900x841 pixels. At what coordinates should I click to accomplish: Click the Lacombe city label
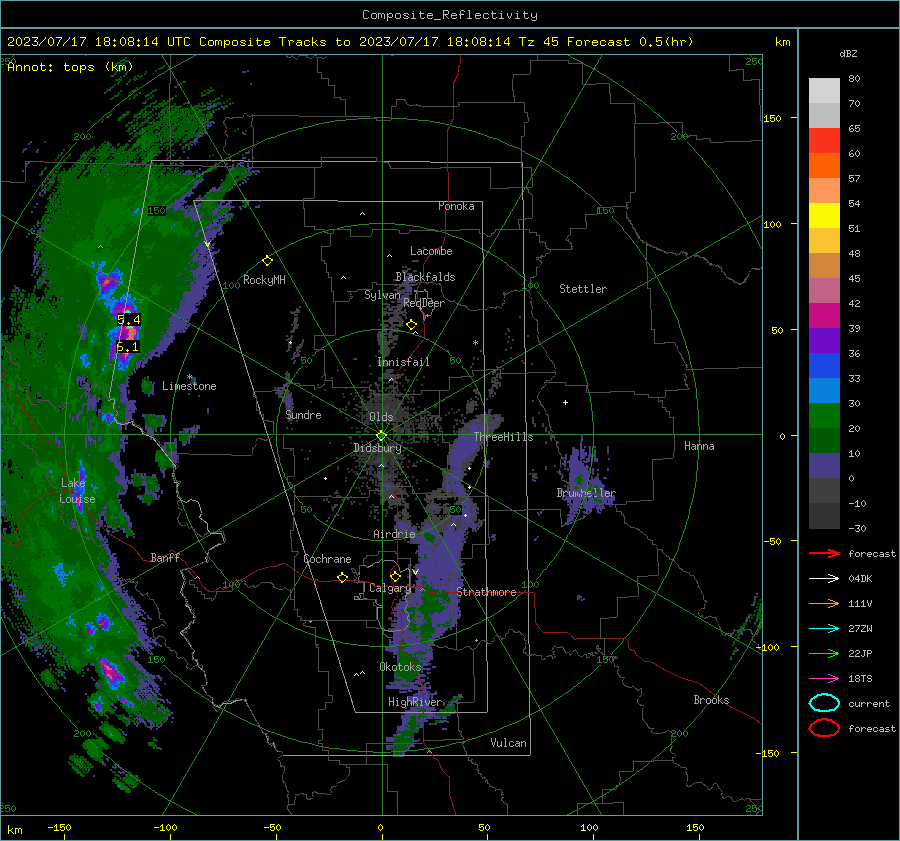click(431, 251)
